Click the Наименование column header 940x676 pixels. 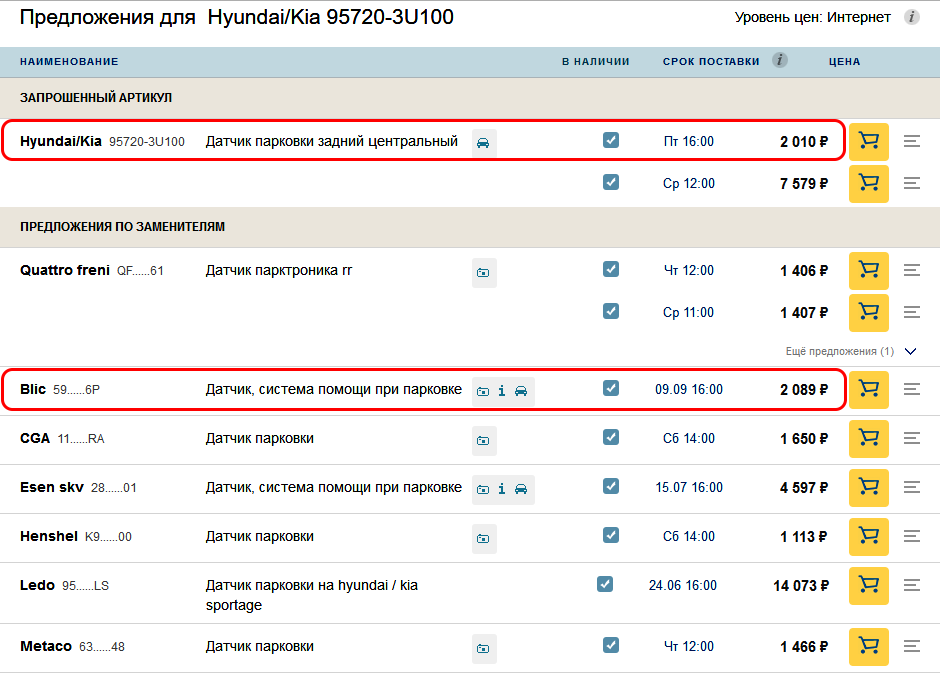[x=69, y=61]
